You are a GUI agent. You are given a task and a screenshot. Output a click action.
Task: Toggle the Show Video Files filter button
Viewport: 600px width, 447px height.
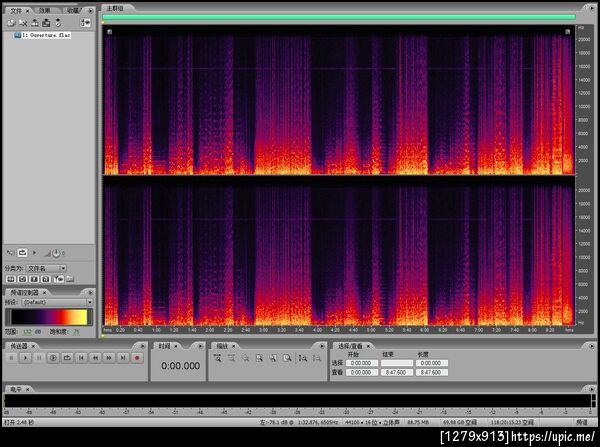click(x=34, y=279)
